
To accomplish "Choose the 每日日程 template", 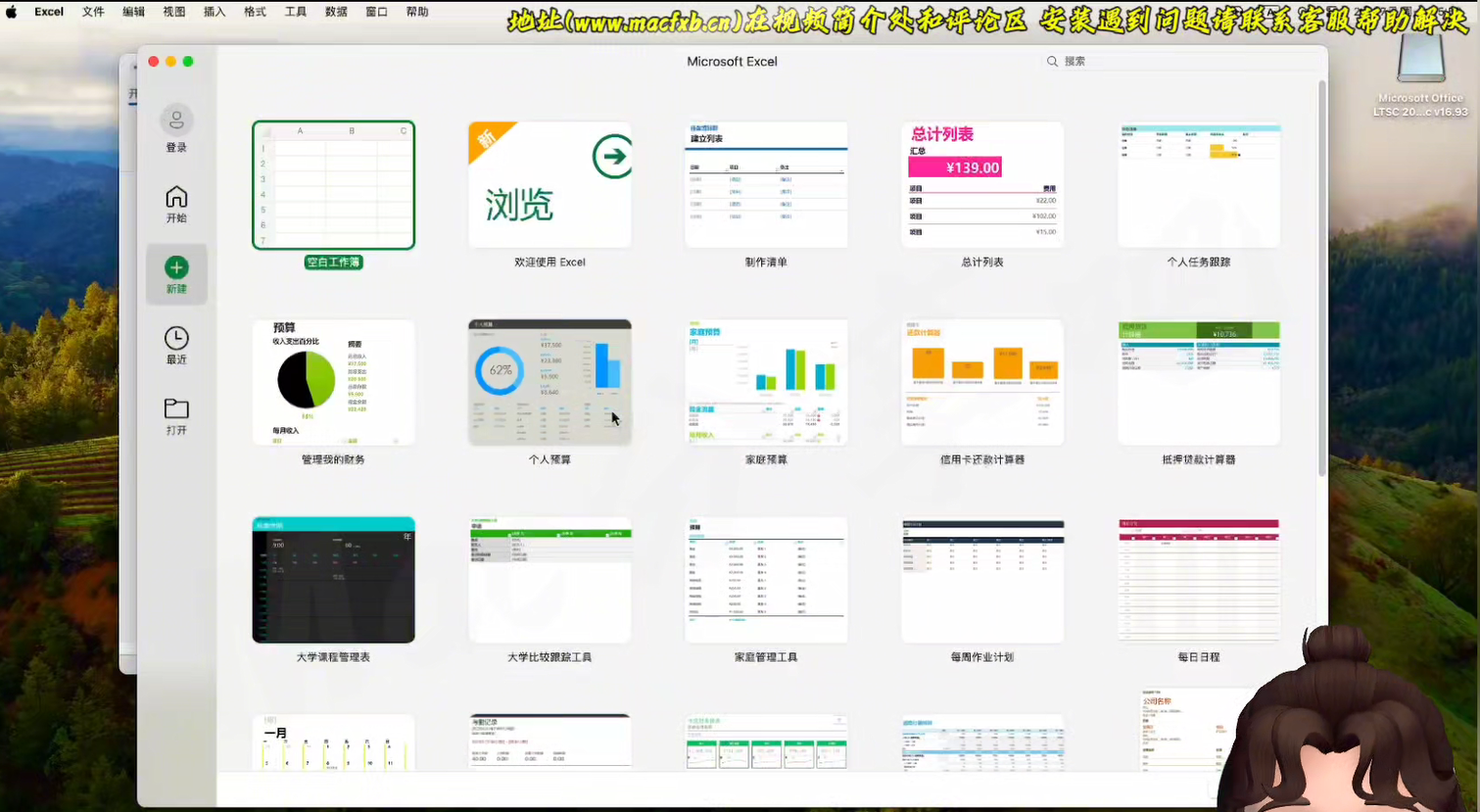I will click(x=1199, y=580).
